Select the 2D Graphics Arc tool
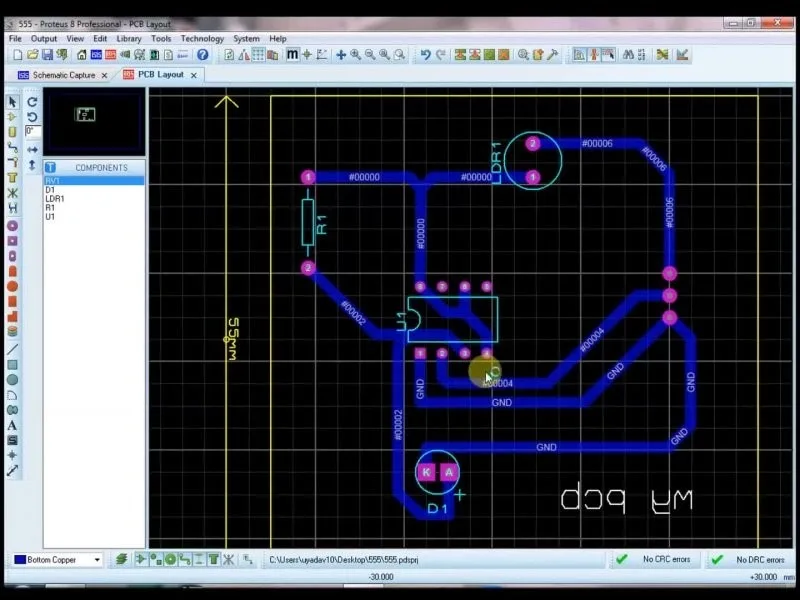The width and height of the screenshot is (800, 600). pos(12,395)
